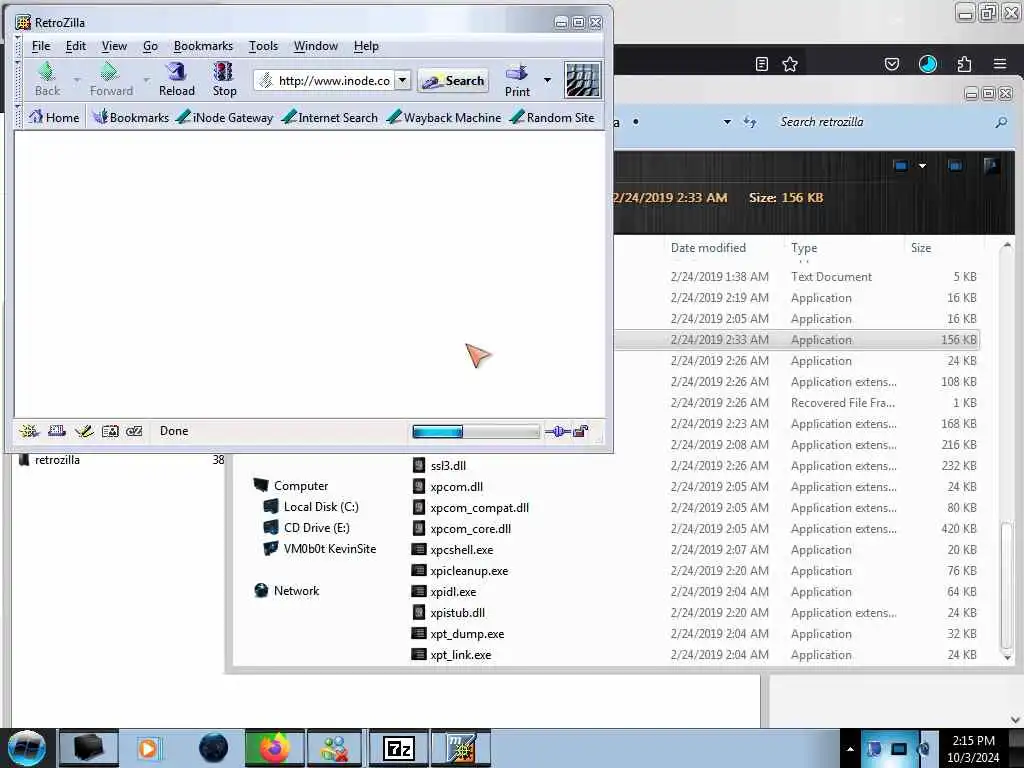The image size is (1024, 768).
Task: Click Explorer search magnifier icon
Action: pos(1001,122)
